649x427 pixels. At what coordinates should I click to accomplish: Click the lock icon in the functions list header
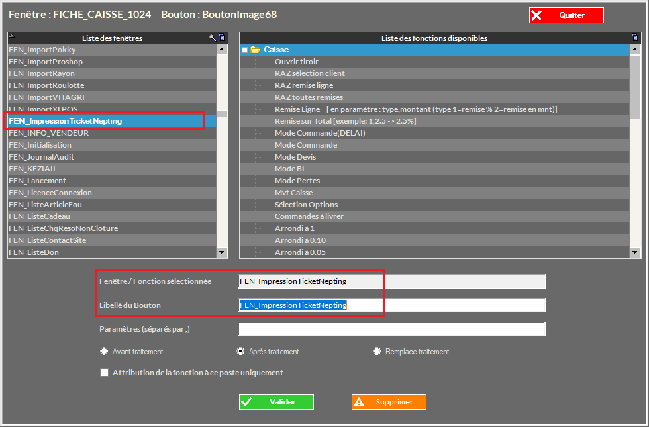pos(636,37)
